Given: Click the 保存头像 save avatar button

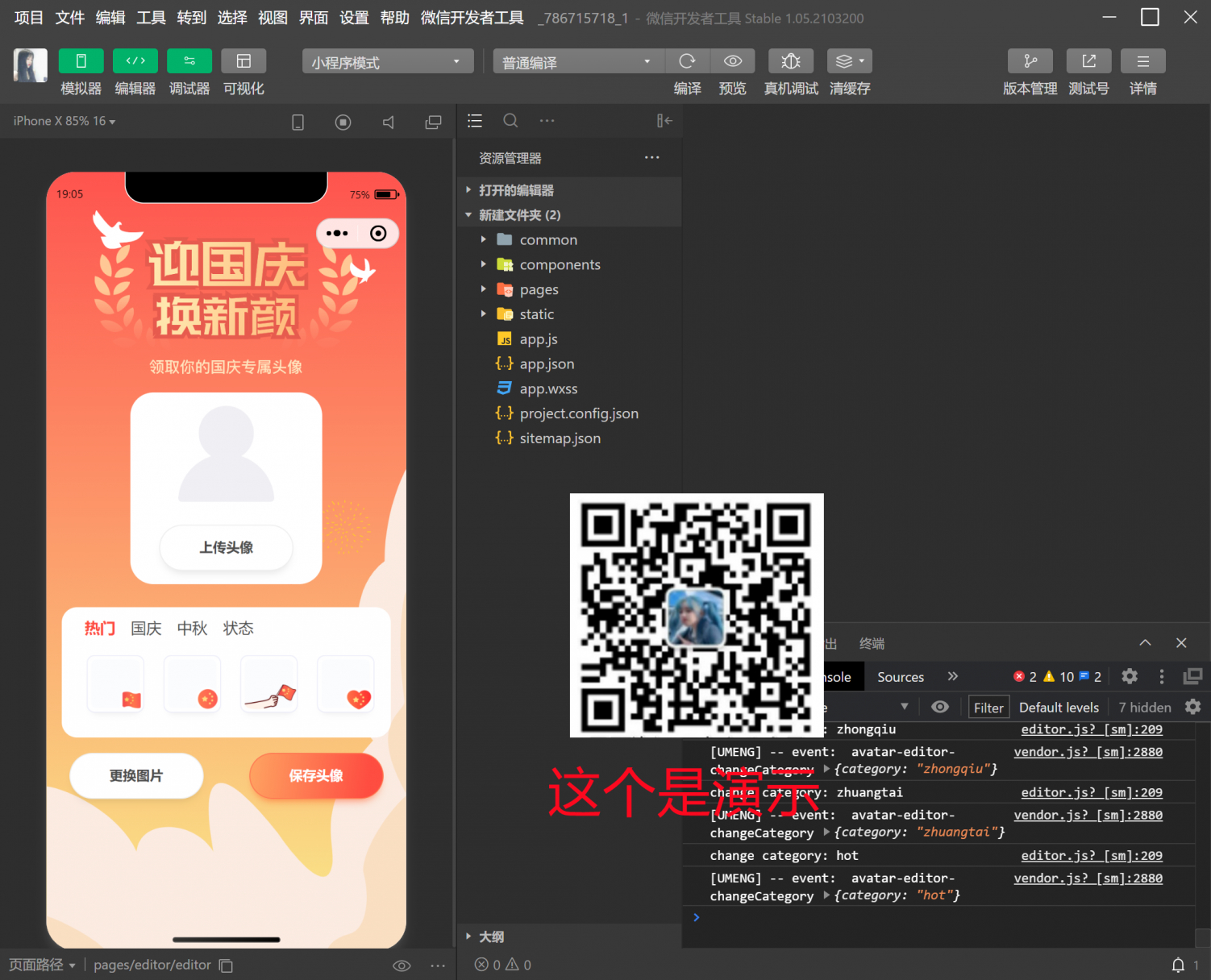Looking at the screenshot, I should coord(316,775).
